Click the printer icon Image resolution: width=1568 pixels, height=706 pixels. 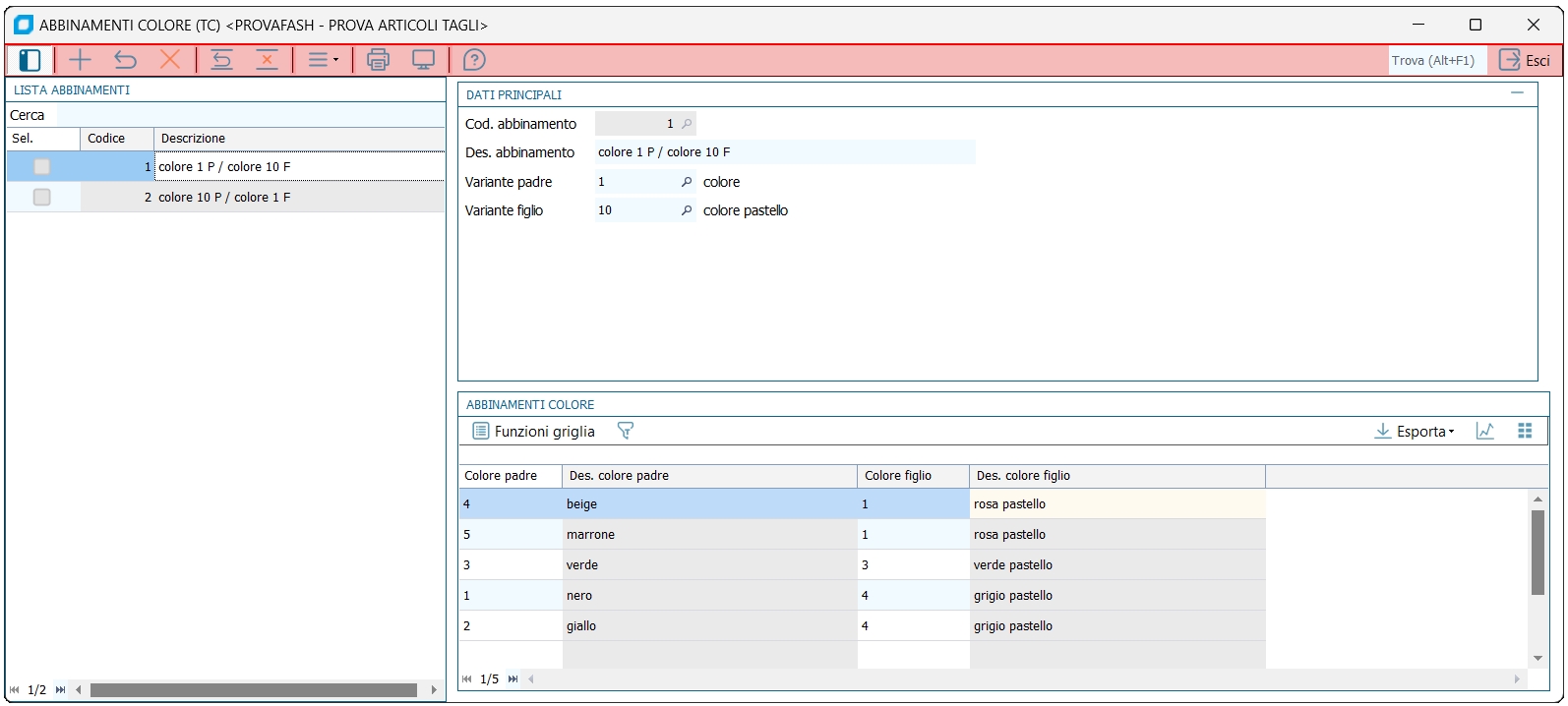pyautogui.click(x=378, y=60)
